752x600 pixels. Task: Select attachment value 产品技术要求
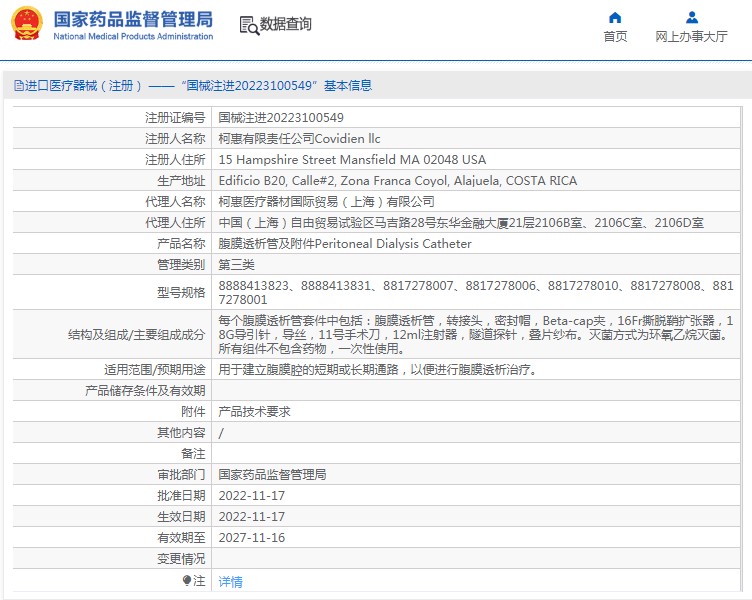click(255, 412)
